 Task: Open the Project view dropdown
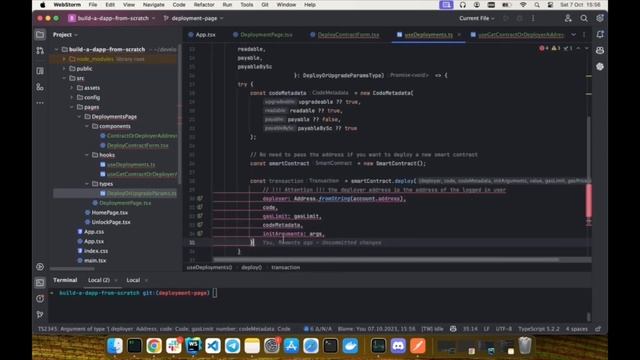(65, 35)
